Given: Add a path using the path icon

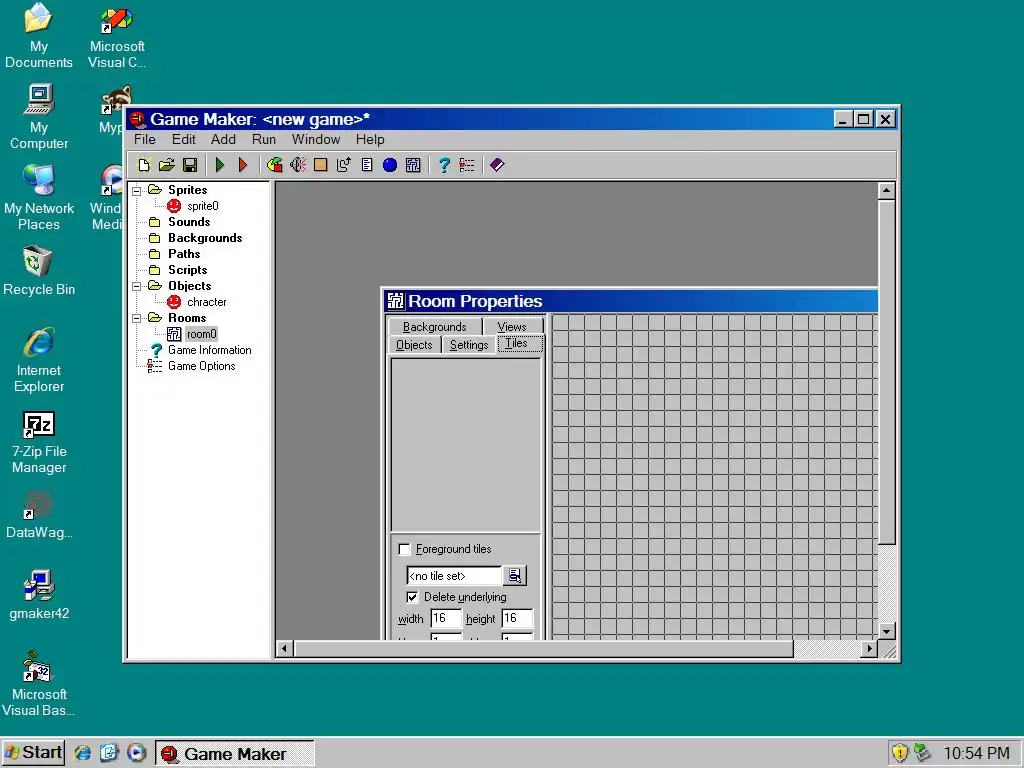Looking at the screenshot, I should point(344,165).
